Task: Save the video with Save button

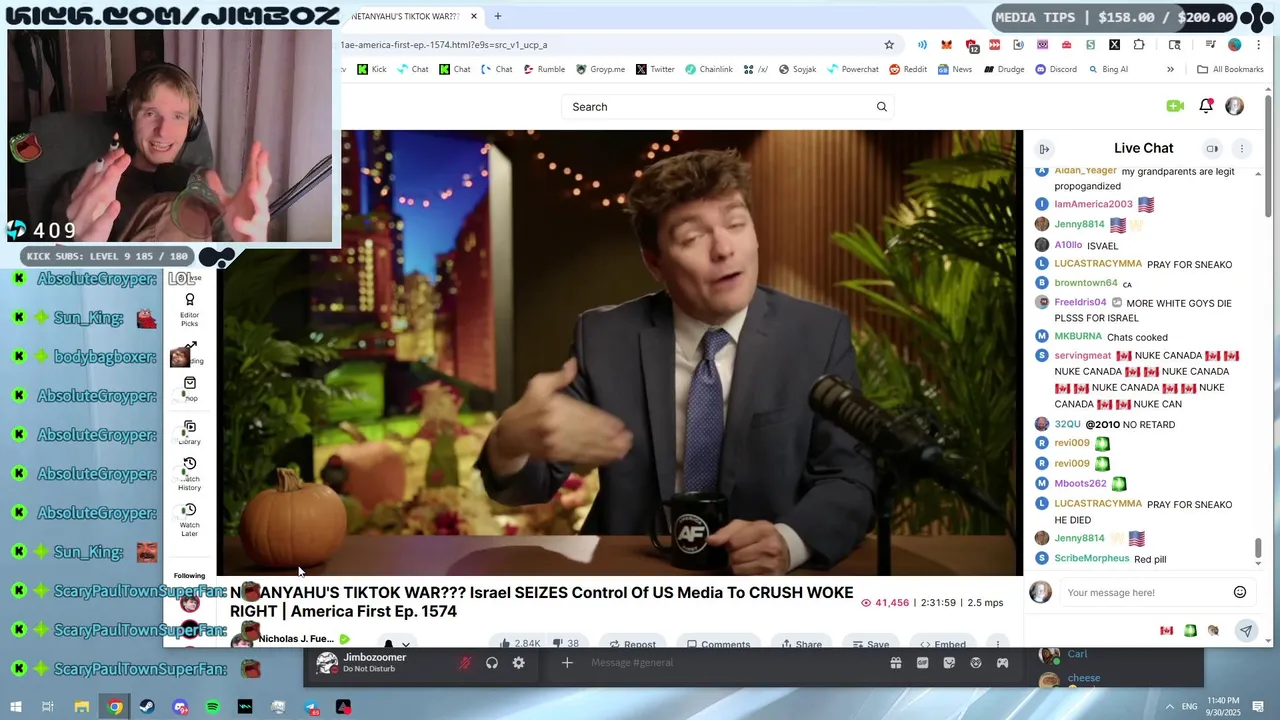Action: tap(870, 644)
